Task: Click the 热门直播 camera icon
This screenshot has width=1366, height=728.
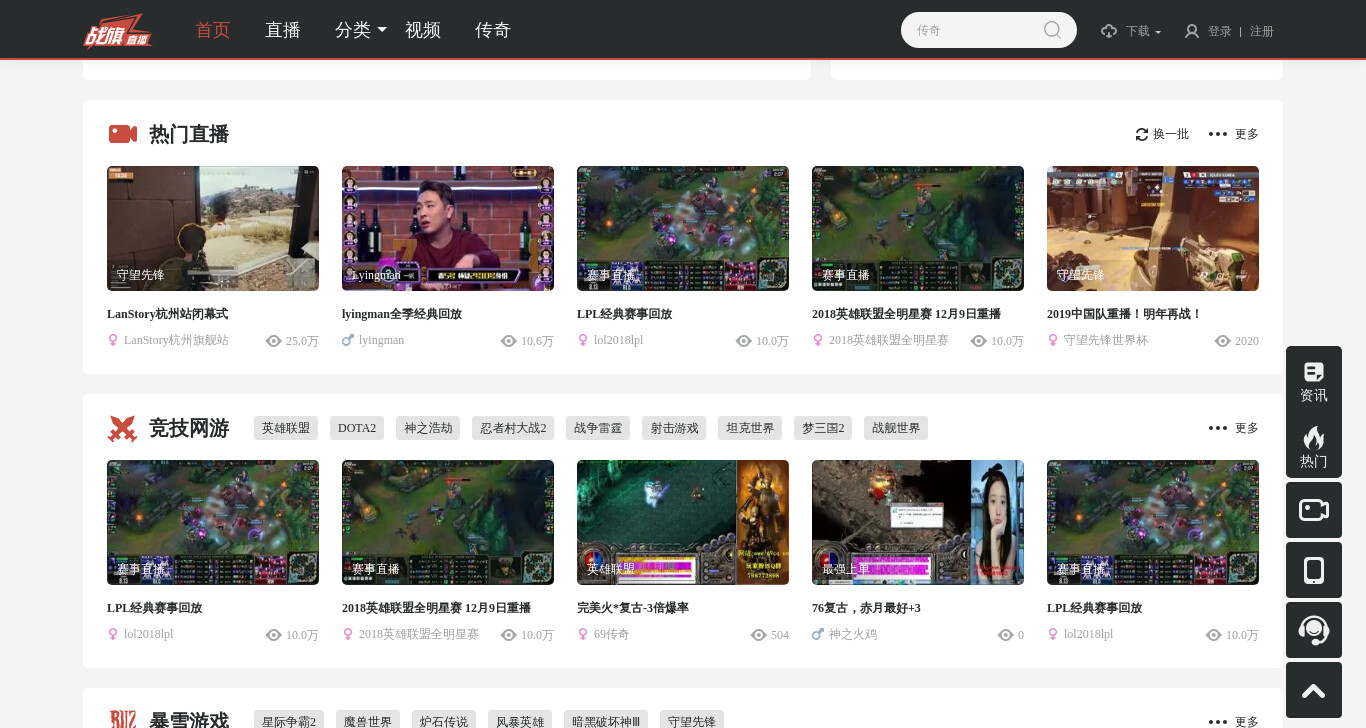Action: [123, 134]
